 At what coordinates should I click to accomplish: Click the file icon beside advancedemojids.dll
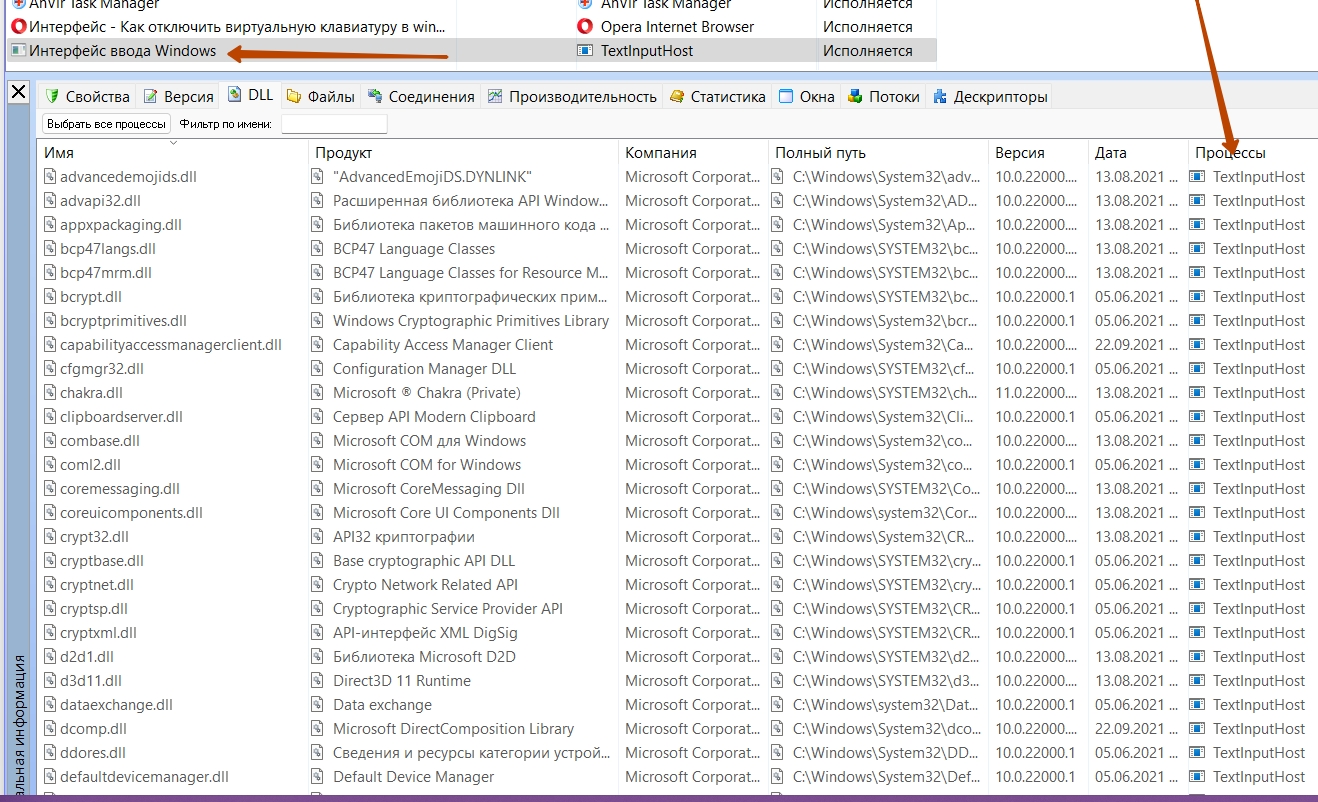tap(49, 177)
